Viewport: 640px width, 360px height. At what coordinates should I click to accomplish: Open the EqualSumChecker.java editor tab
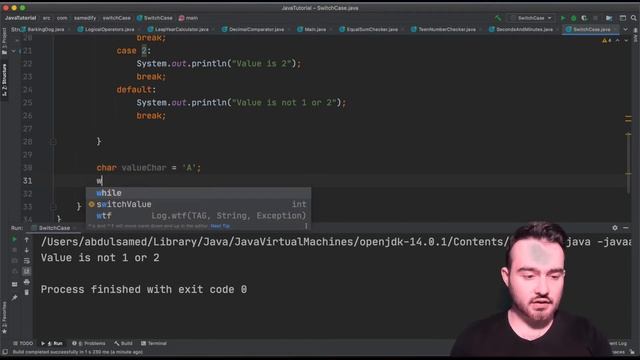[369, 29]
